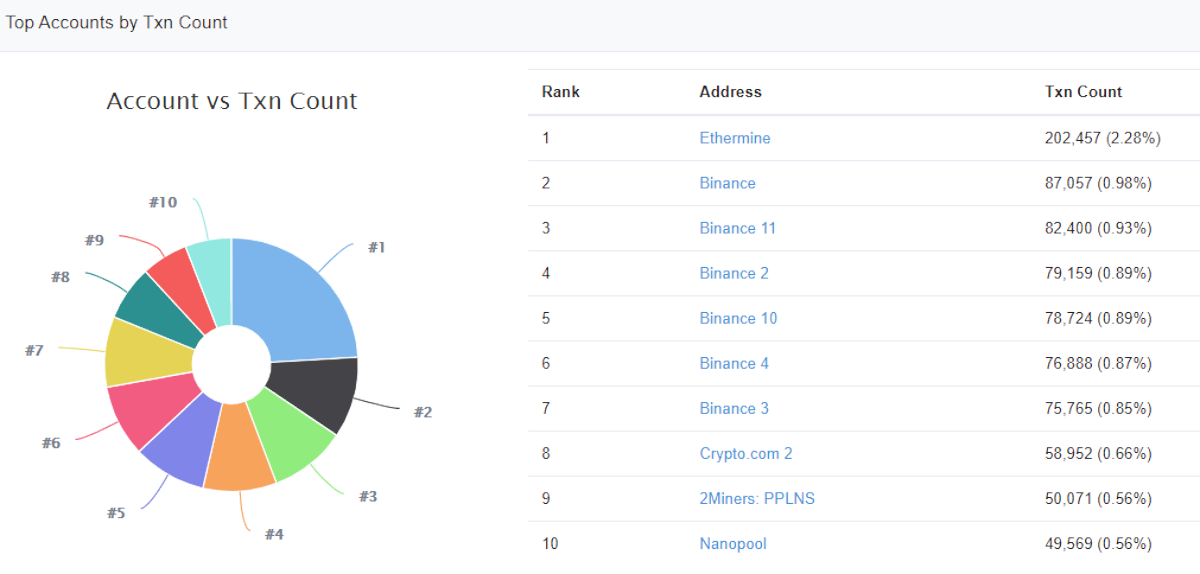Open the Ethermine address link
Image resolution: width=1200 pixels, height=574 pixels.
point(735,138)
